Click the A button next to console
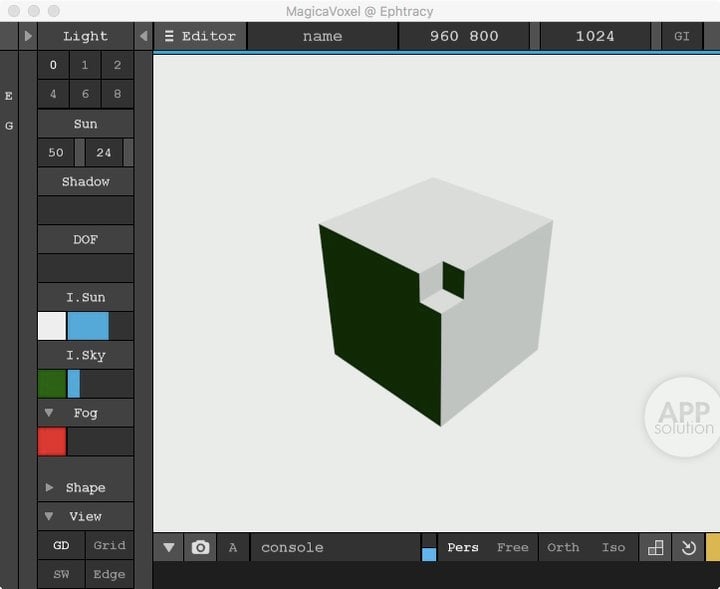This screenshot has height=589, width=720. (233, 547)
